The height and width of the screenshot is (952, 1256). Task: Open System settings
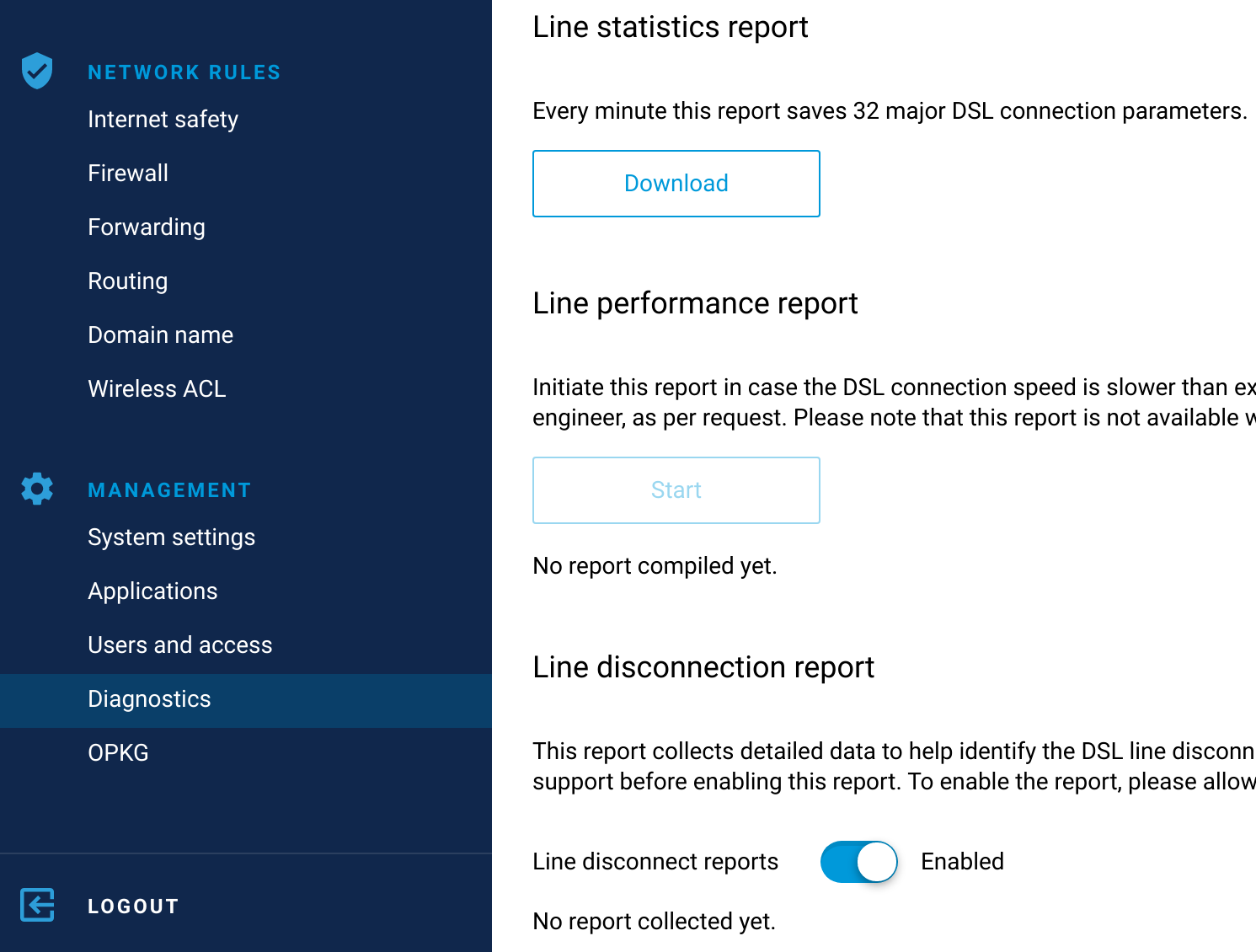171,538
